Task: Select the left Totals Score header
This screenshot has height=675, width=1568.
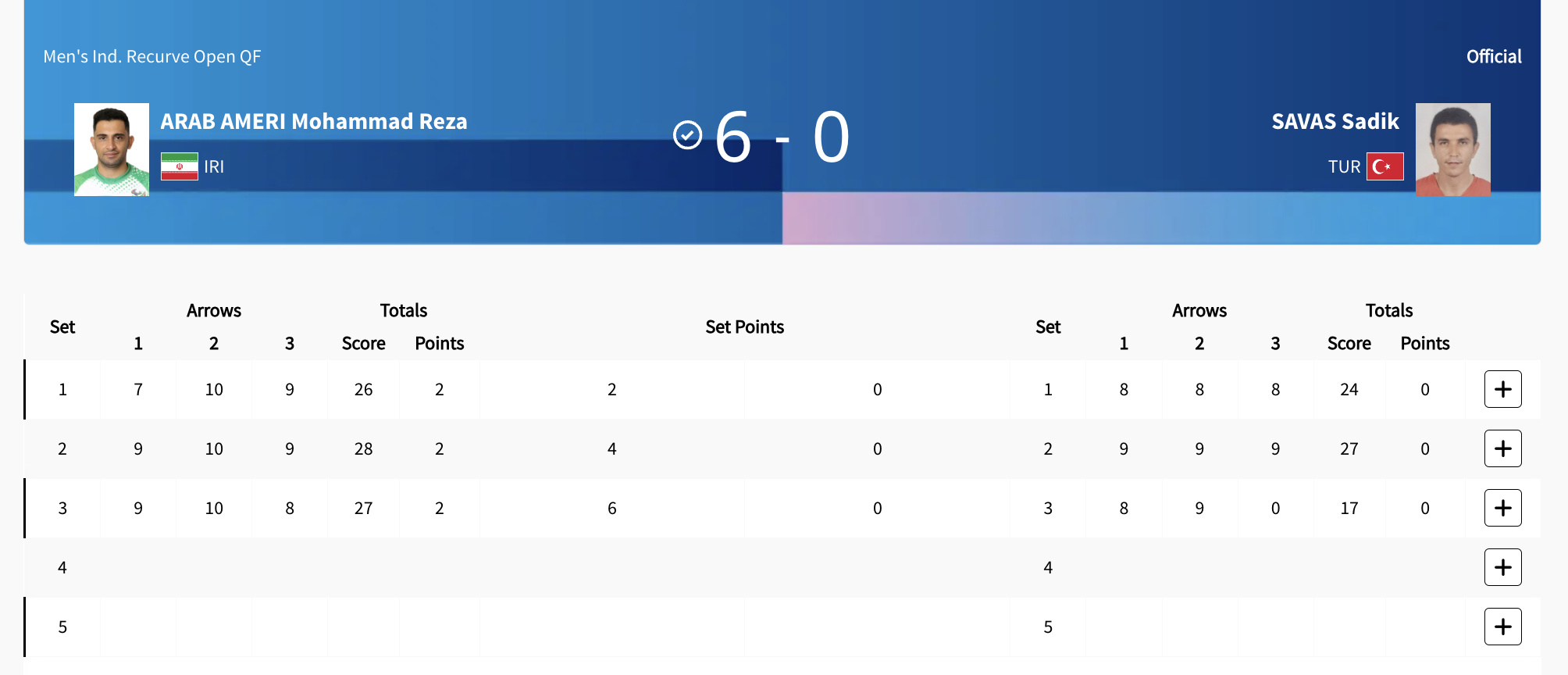Action: point(364,344)
